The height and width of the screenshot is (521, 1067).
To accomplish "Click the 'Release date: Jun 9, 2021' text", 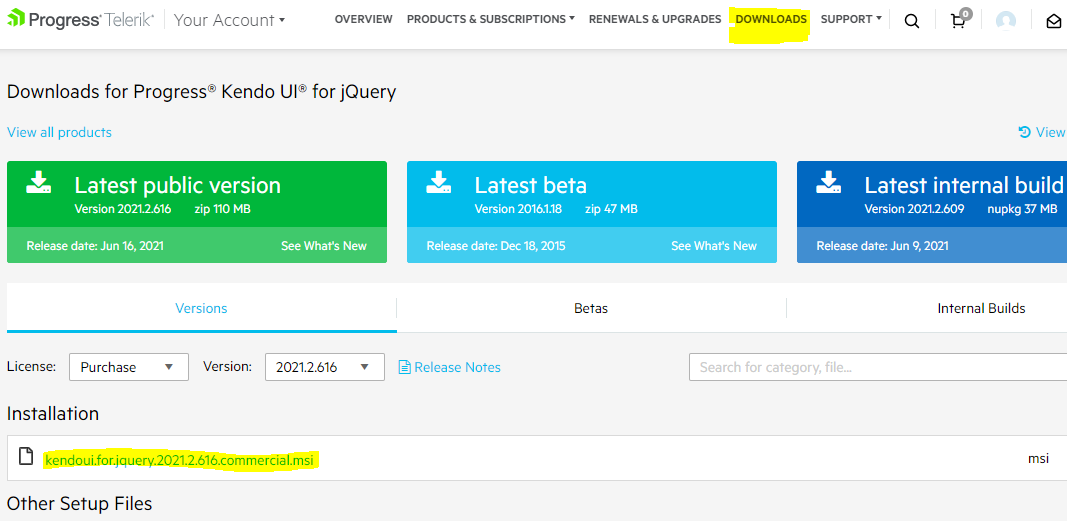I will coord(883,246).
